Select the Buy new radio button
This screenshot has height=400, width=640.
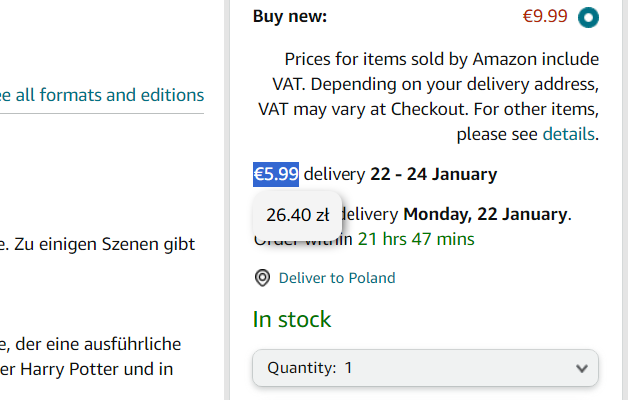pyautogui.click(x=588, y=17)
